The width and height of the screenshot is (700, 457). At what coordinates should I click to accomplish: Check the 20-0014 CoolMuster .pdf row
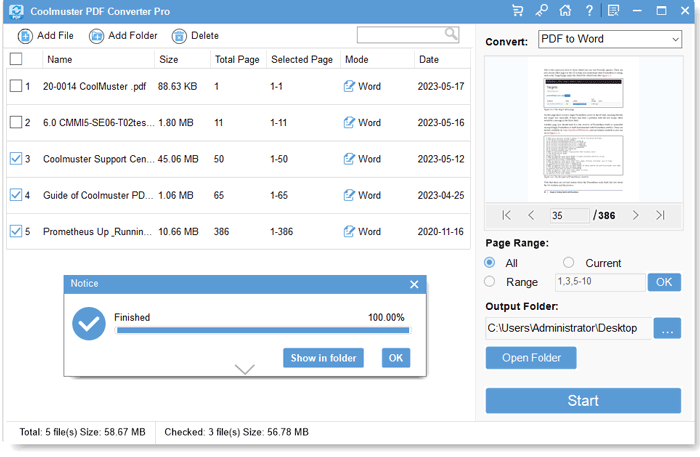pos(16,86)
